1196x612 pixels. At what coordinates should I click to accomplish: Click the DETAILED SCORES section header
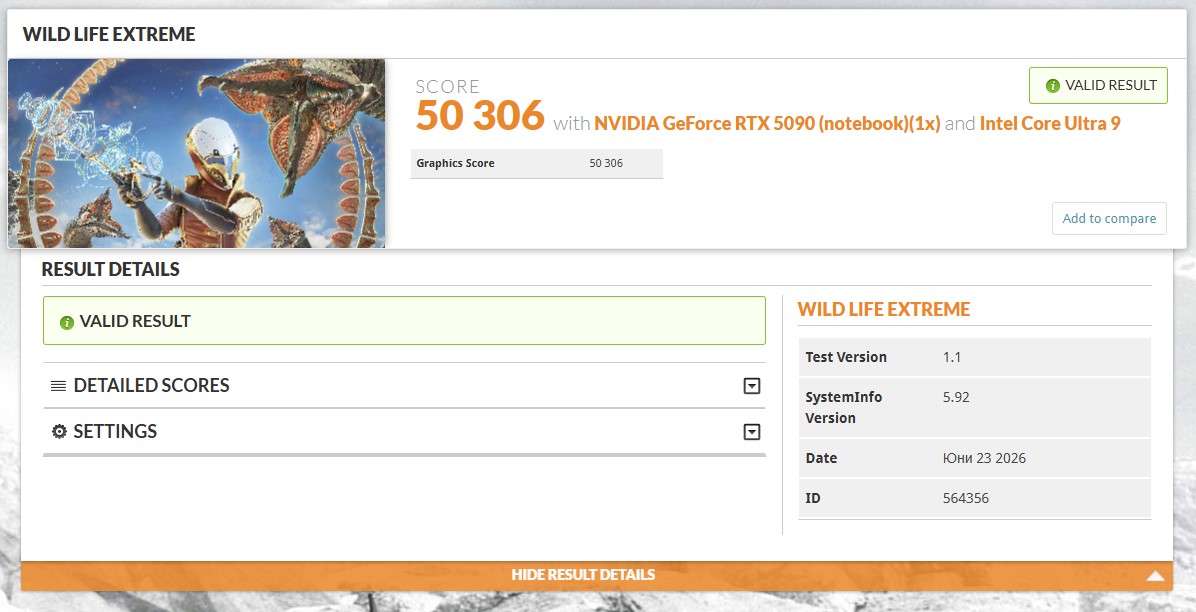coord(404,385)
